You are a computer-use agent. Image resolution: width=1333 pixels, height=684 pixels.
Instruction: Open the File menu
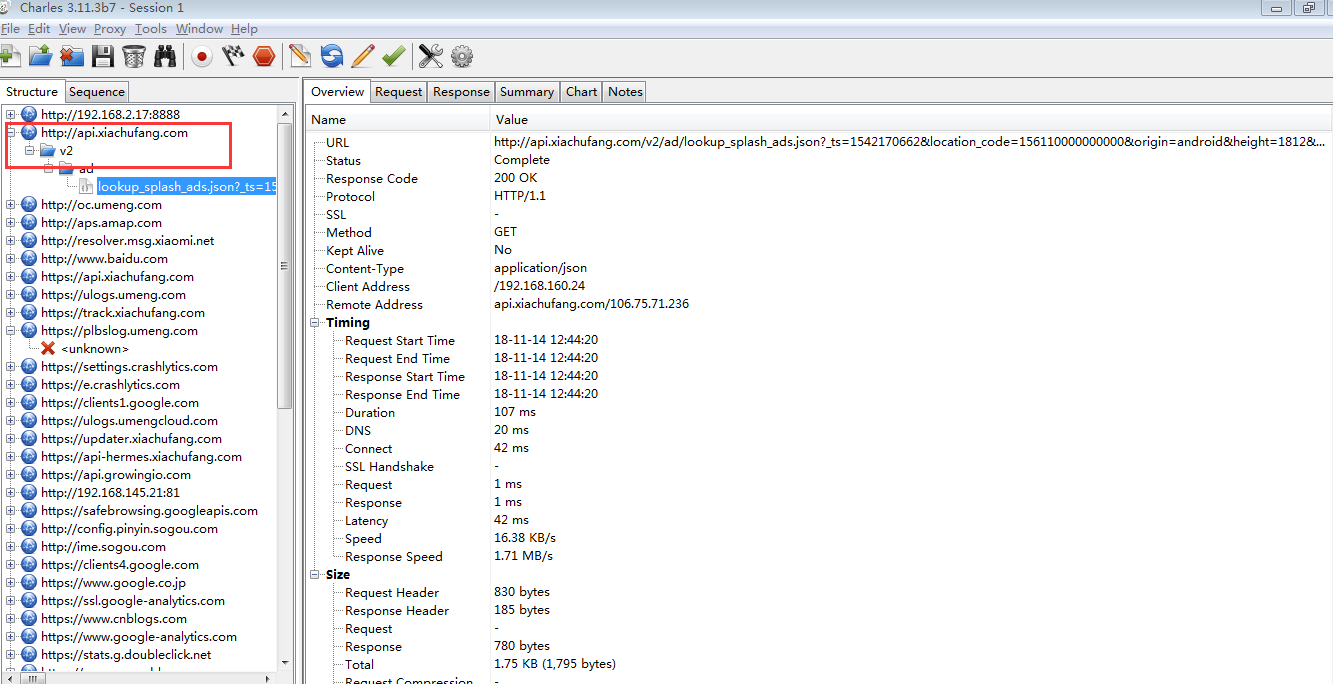point(10,29)
